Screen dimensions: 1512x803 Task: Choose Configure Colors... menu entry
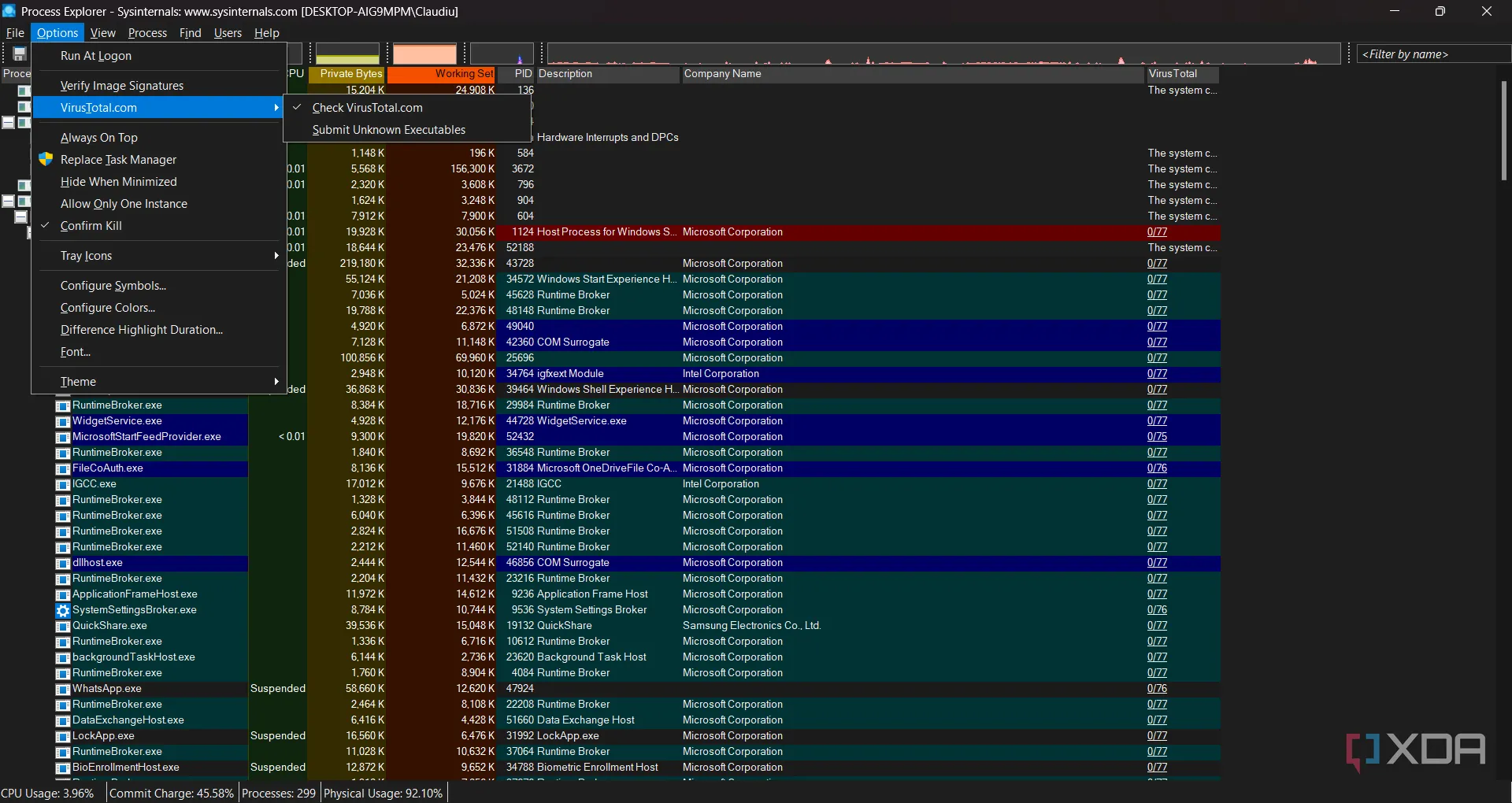coord(158,308)
